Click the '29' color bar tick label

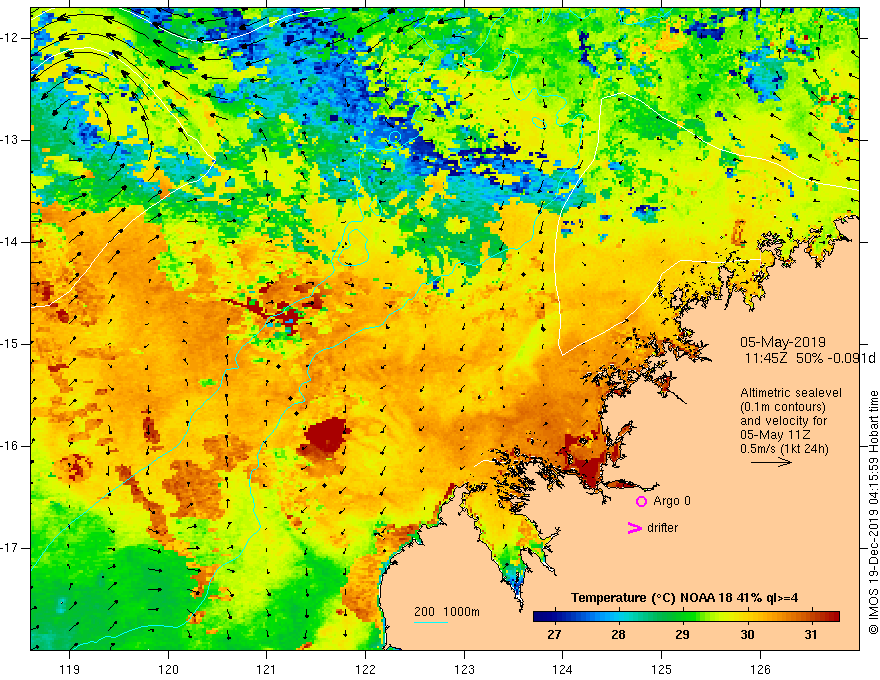[x=682, y=635]
